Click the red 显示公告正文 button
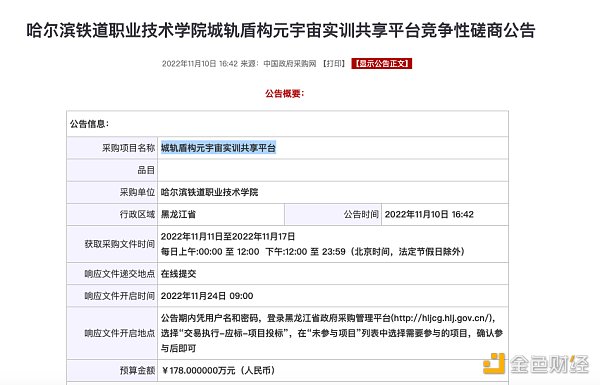This screenshot has width=600, height=385. pos(382,64)
